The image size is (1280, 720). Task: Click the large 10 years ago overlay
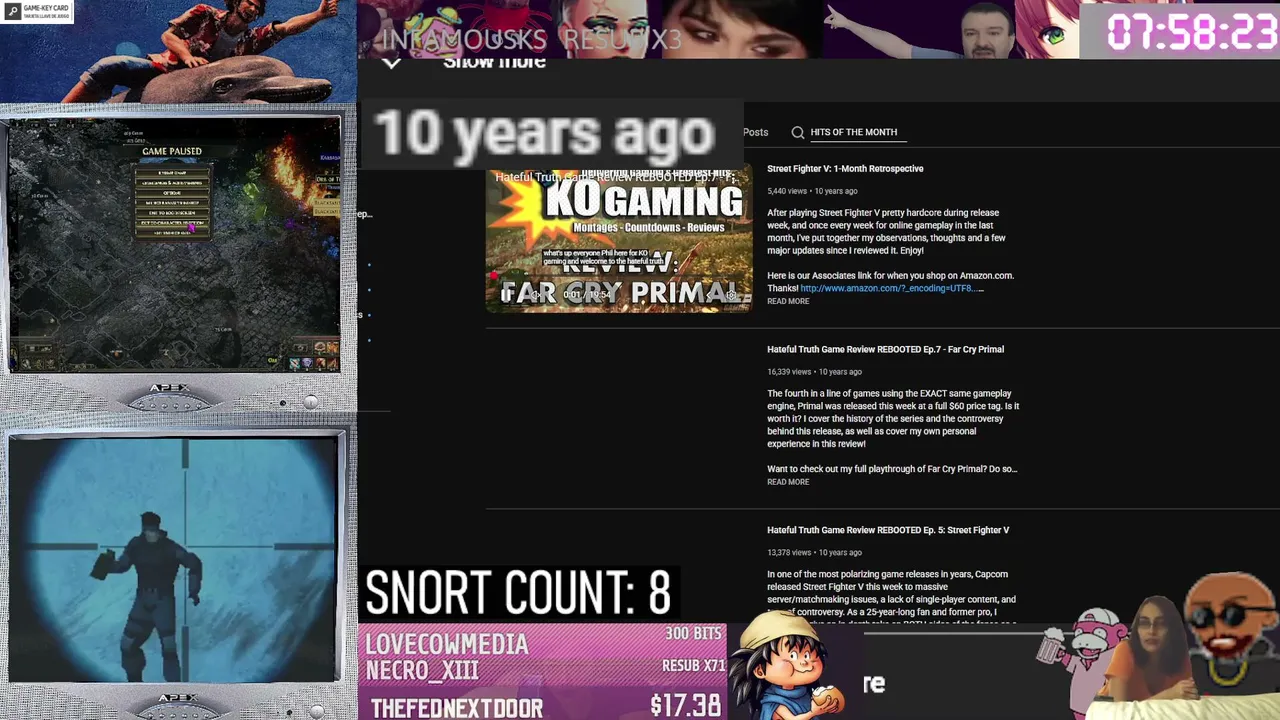point(544,133)
